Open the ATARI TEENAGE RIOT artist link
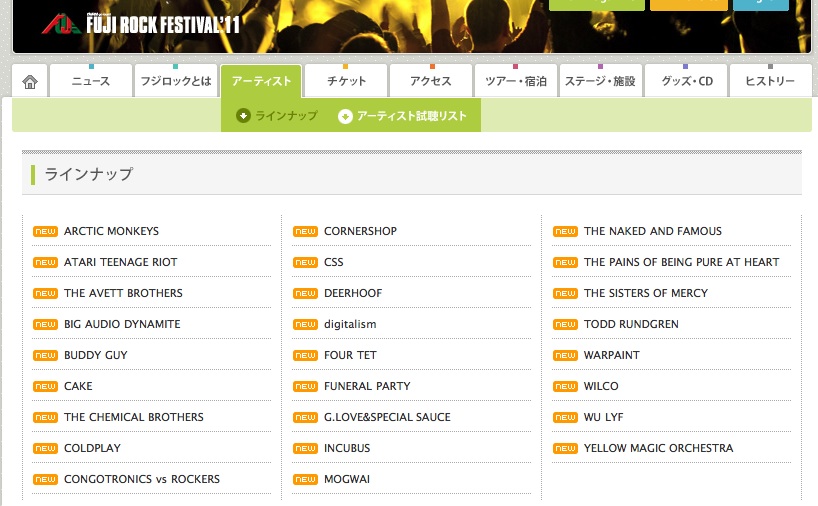Image resolution: width=818 pixels, height=506 pixels. coord(121,262)
